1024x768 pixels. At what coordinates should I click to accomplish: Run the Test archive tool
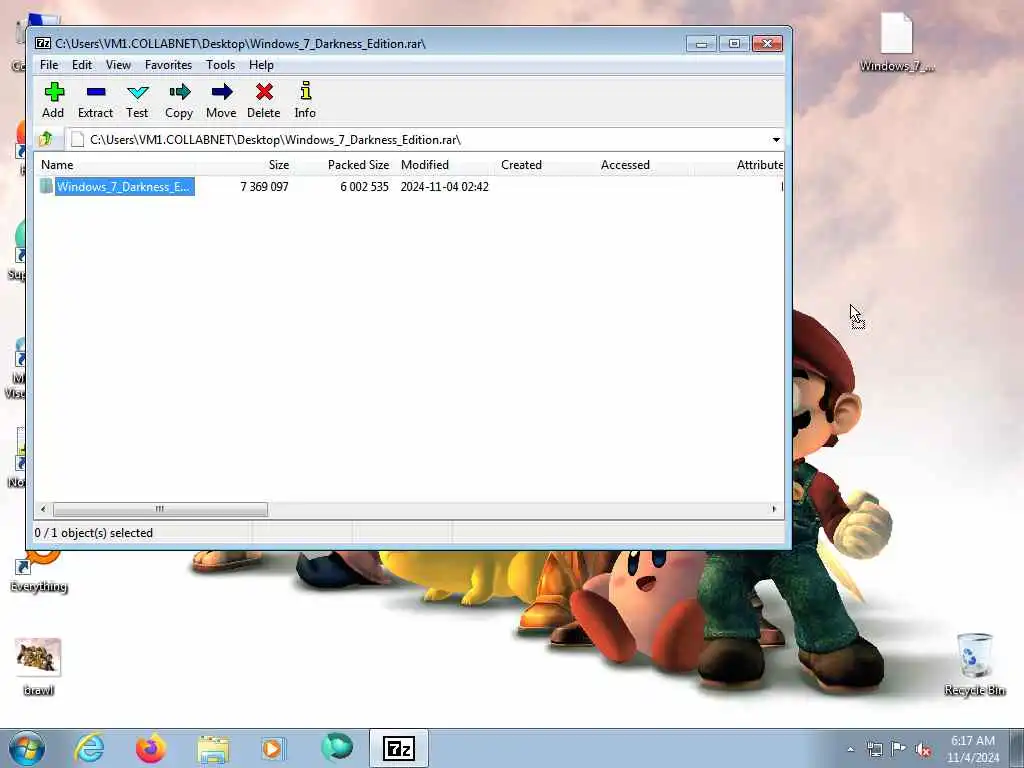[x=137, y=100]
